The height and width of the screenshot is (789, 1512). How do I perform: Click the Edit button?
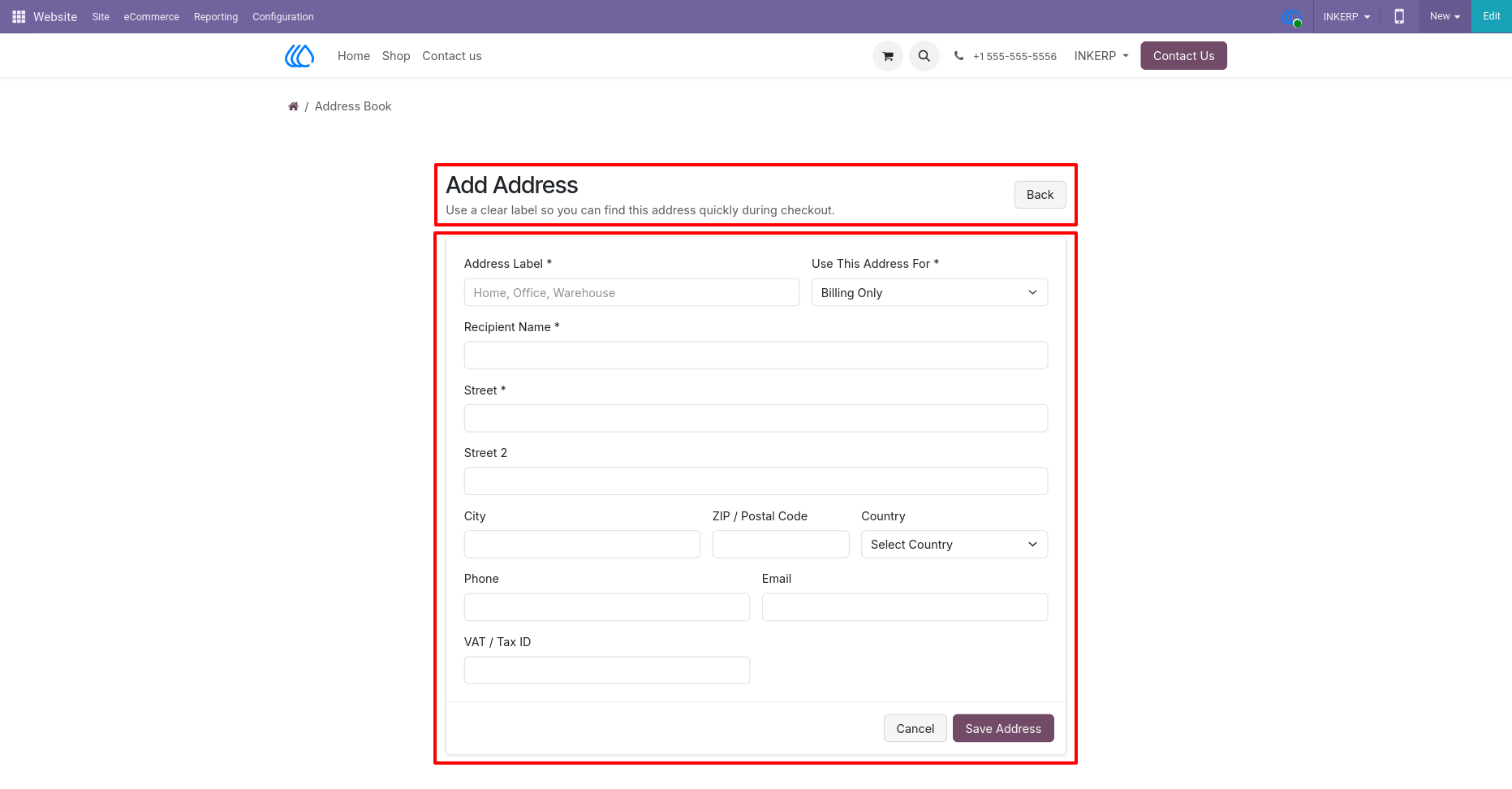1492,16
